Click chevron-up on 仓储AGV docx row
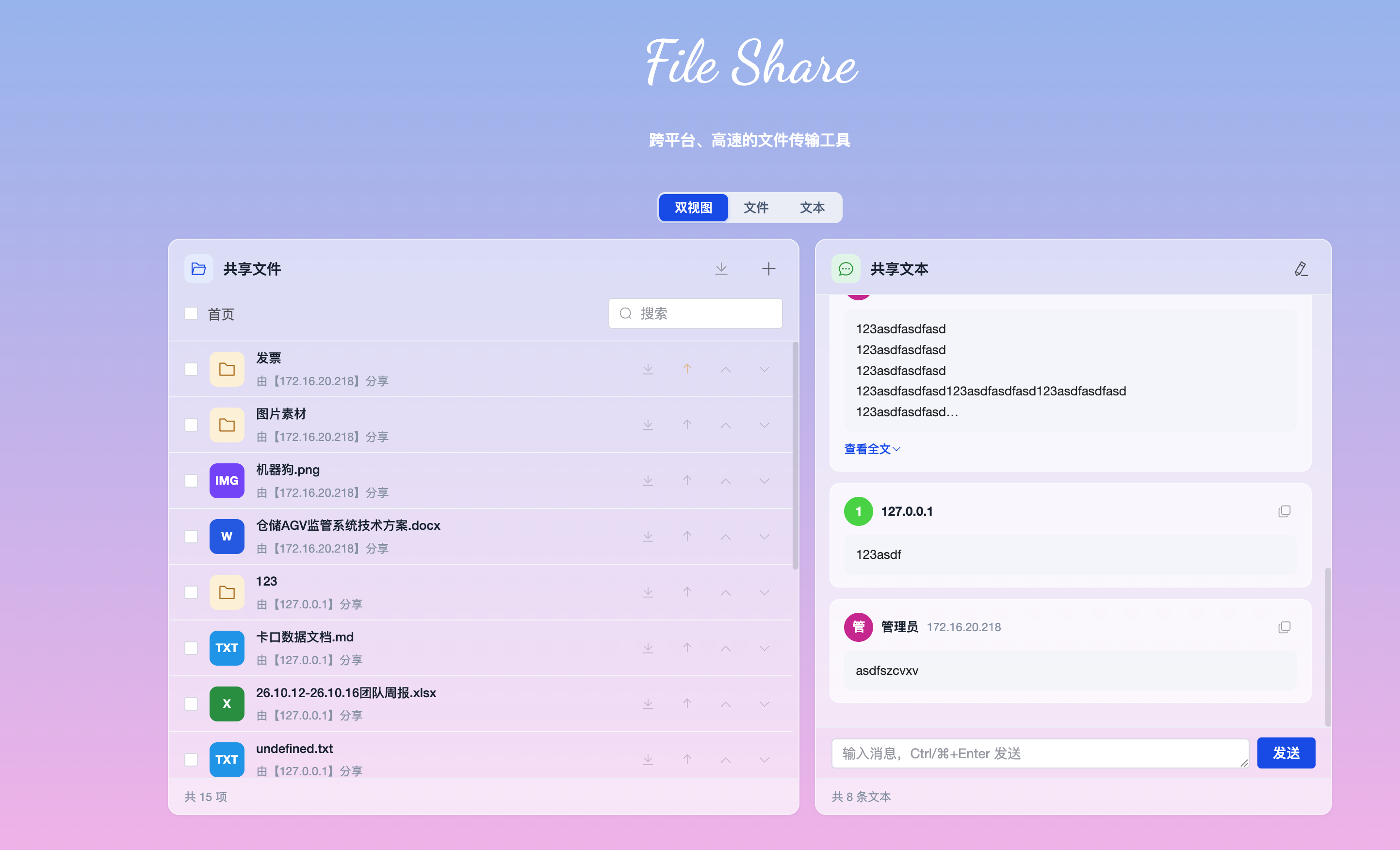 (x=726, y=537)
